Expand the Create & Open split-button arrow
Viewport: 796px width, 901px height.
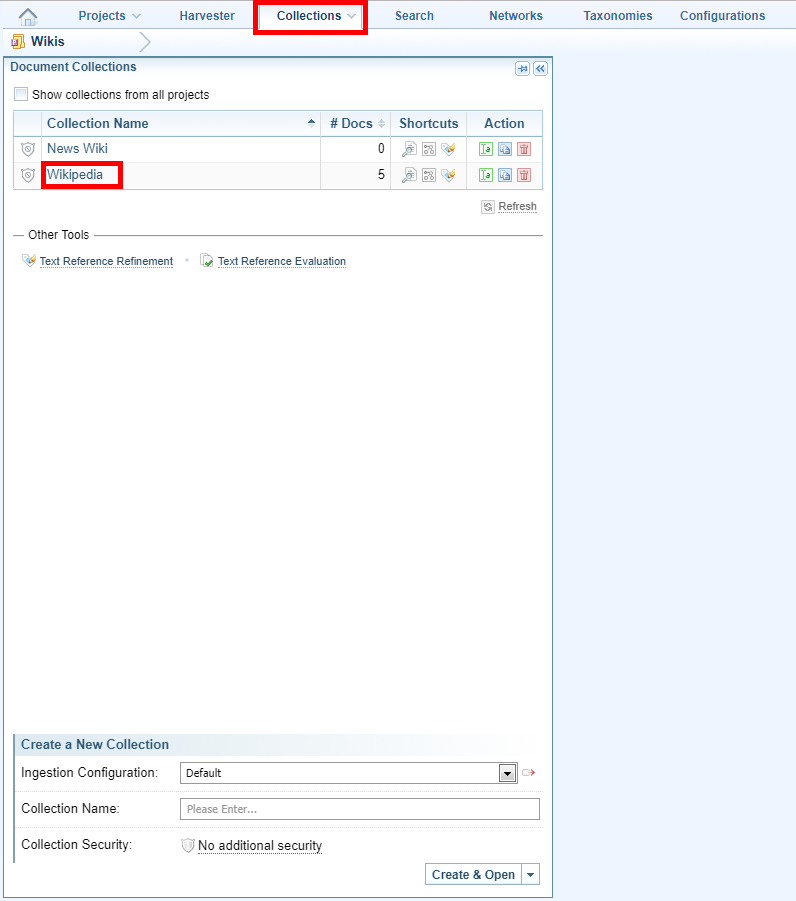(x=531, y=875)
